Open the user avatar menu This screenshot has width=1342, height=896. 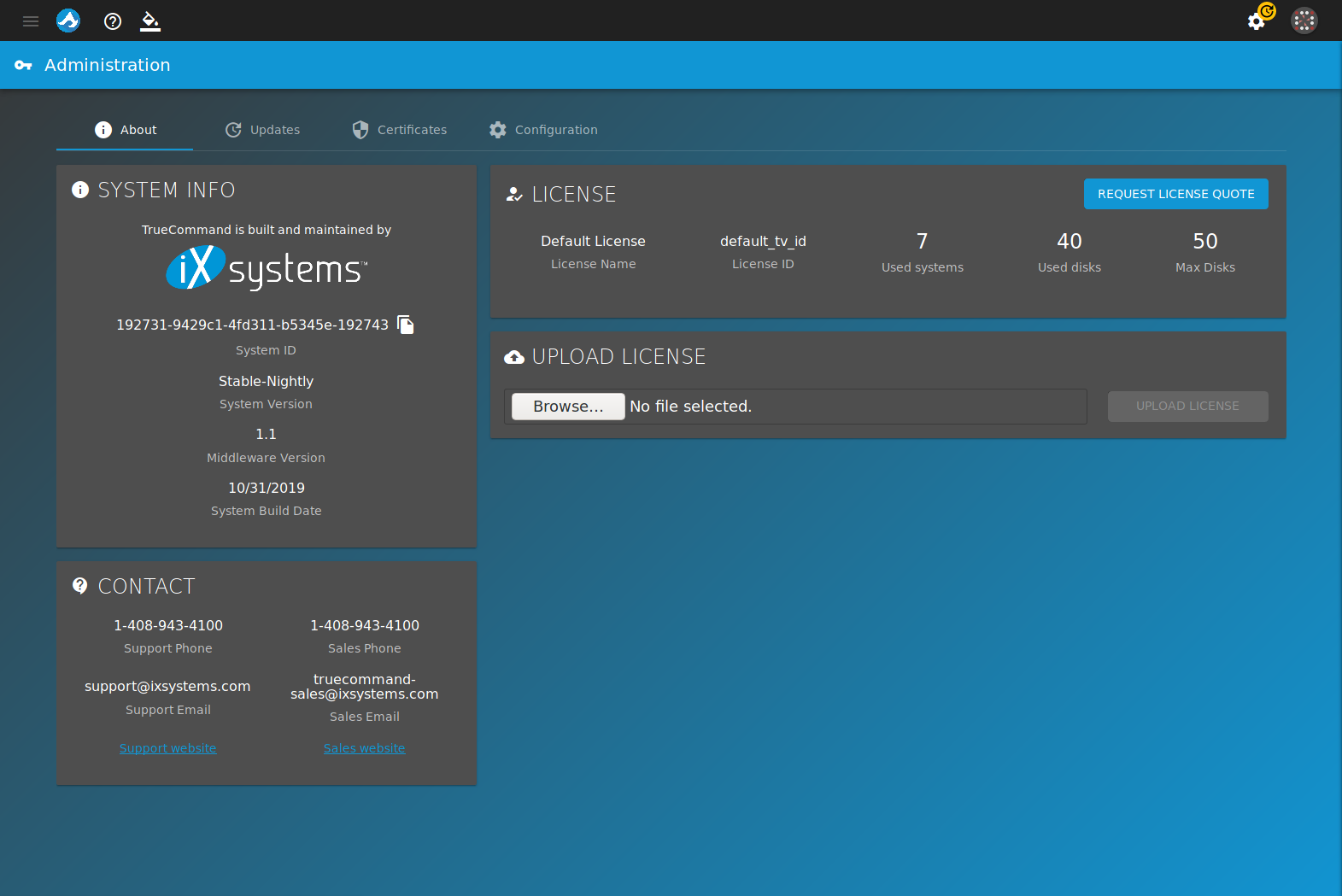(1304, 20)
